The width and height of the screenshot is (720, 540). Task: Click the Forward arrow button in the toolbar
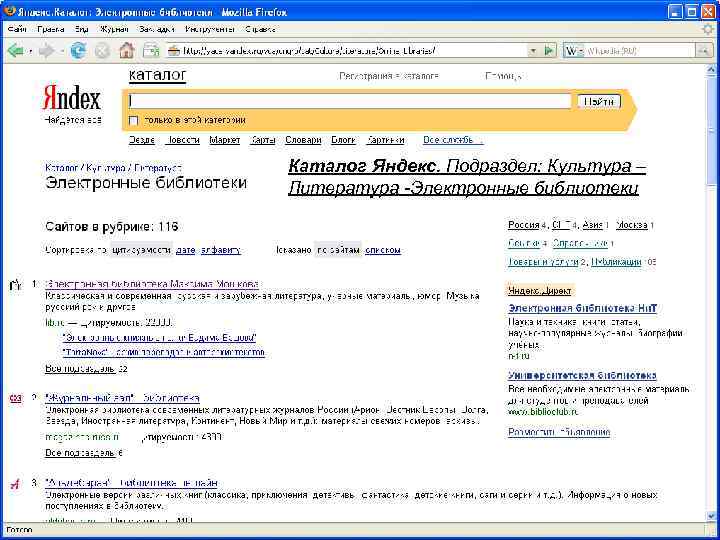tap(46, 51)
